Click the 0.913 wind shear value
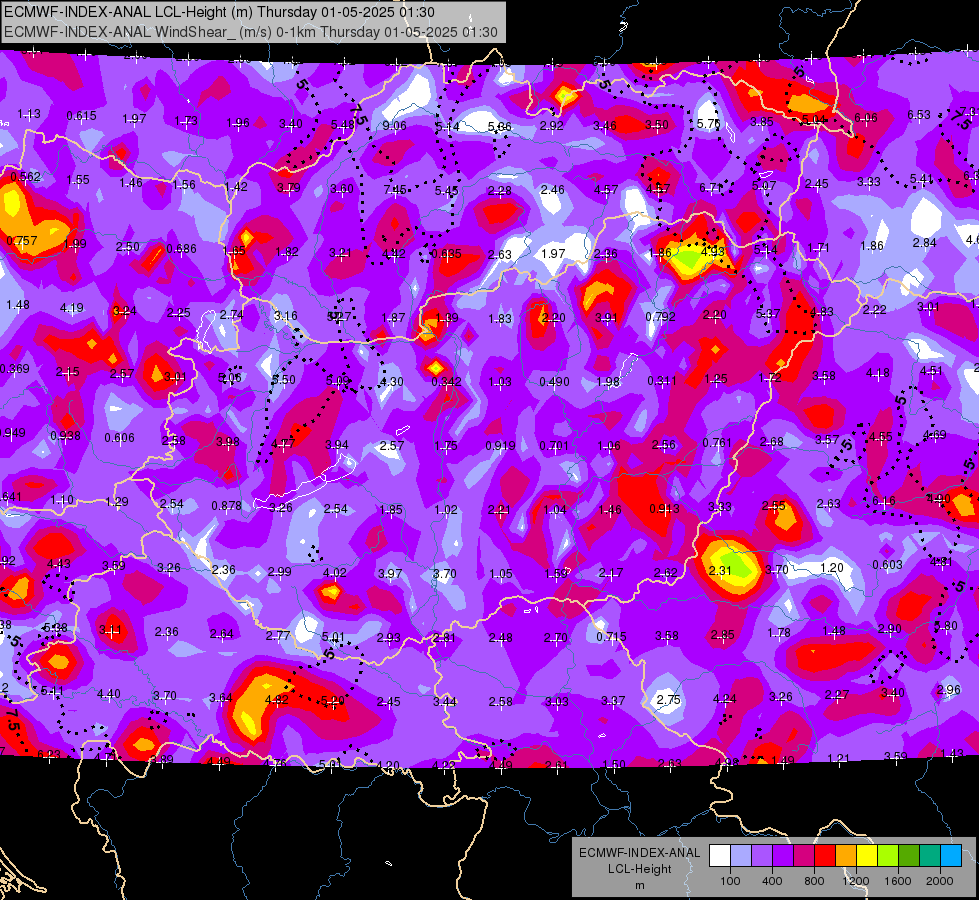The image size is (979, 900). [x=664, y=508]
